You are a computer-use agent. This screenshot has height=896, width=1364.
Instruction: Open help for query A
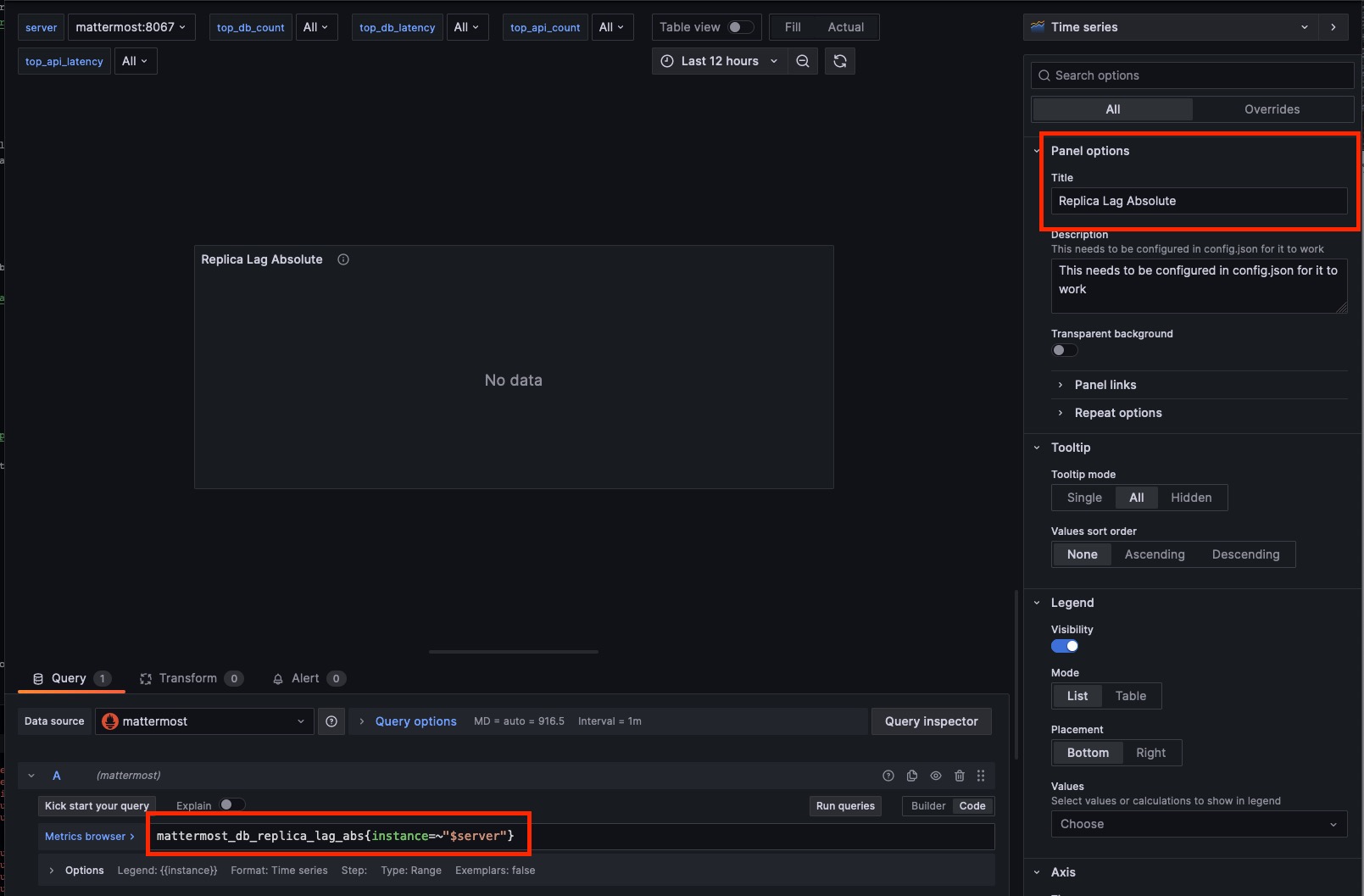[x=888, y=775]
